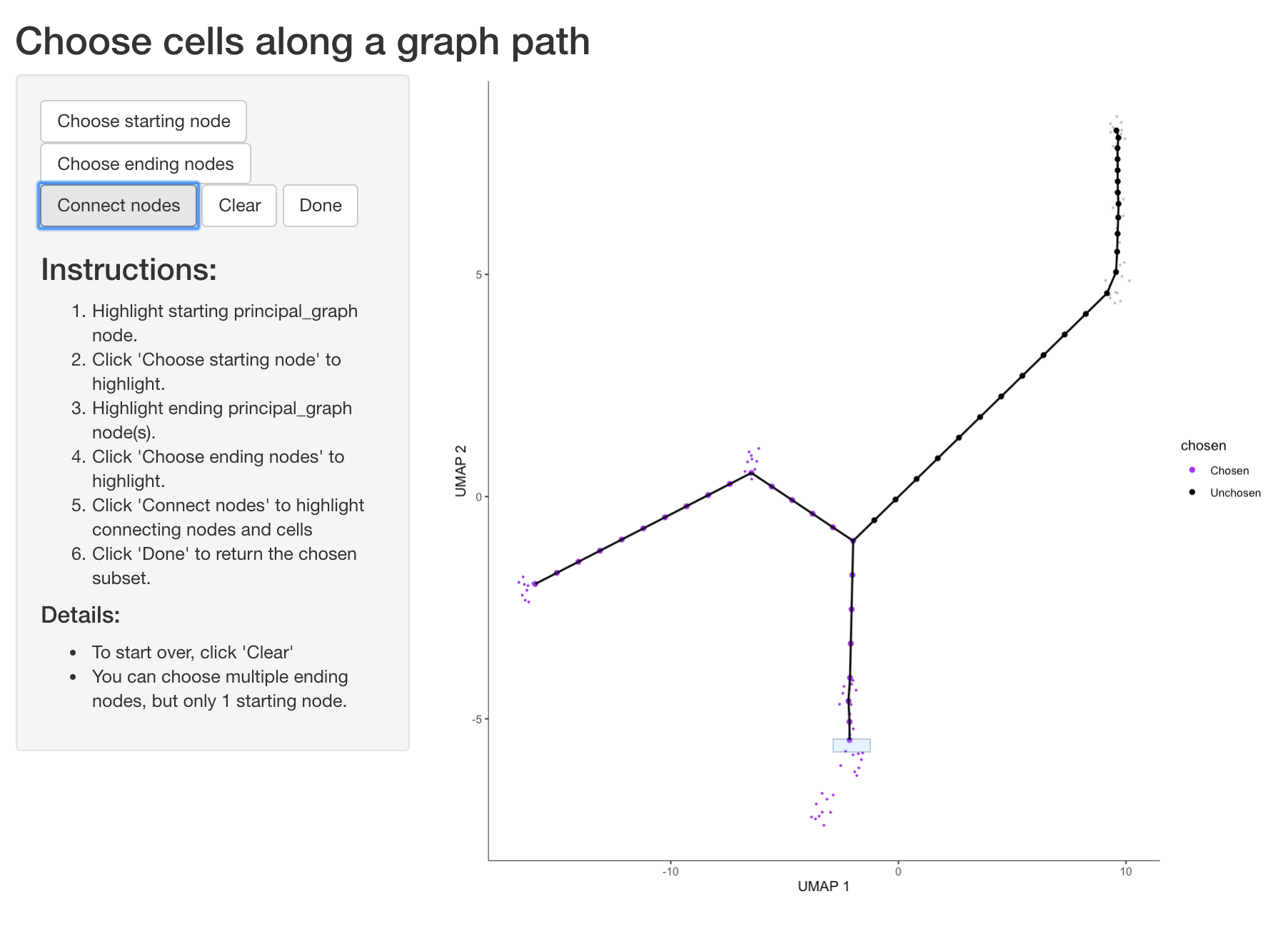This screenshot has height=934, width=1288.
Task: Select the central junction node of the graph
Action: [853, 541]
